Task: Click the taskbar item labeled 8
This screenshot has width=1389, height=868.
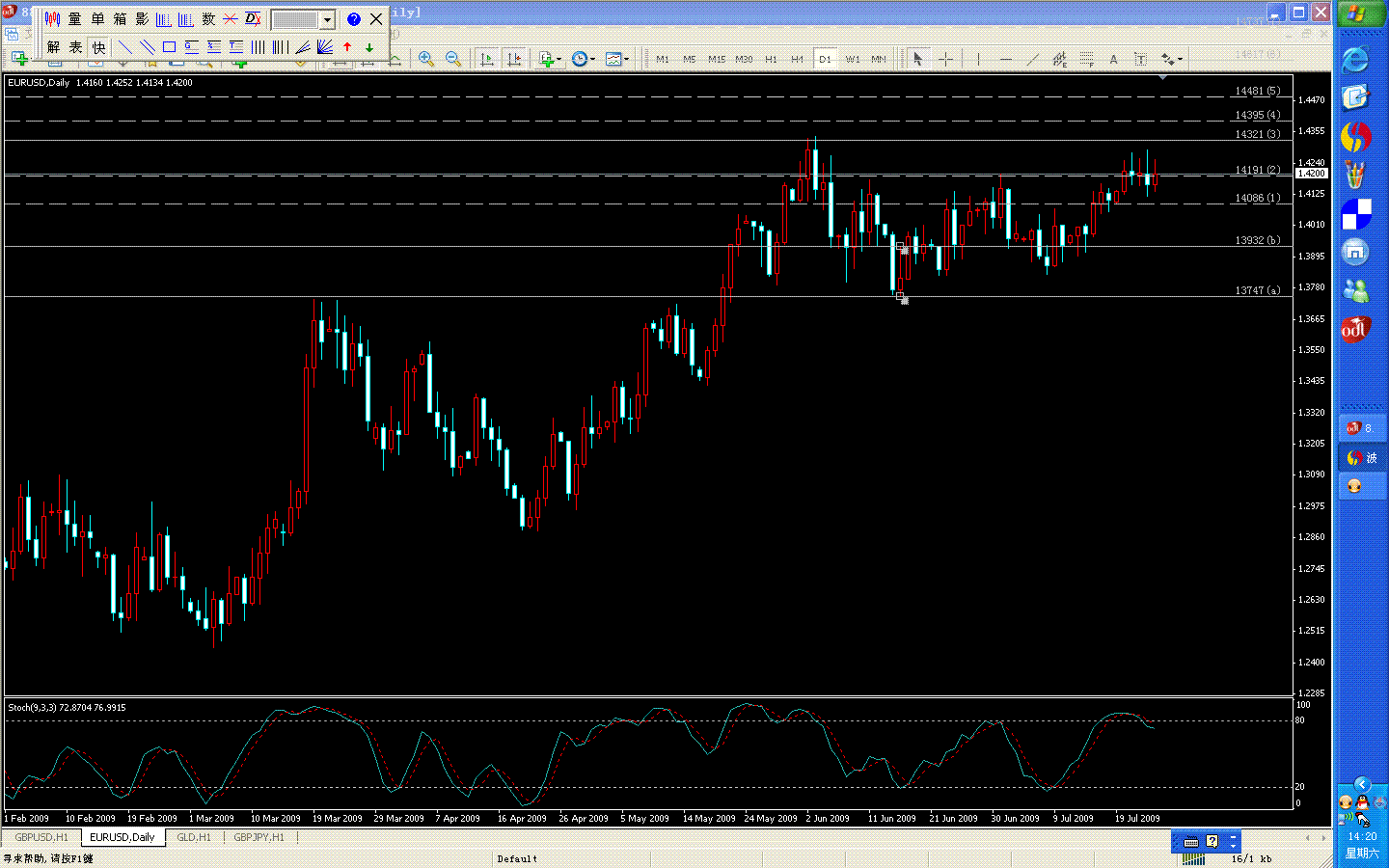Action: click(x=1360, y=428)
